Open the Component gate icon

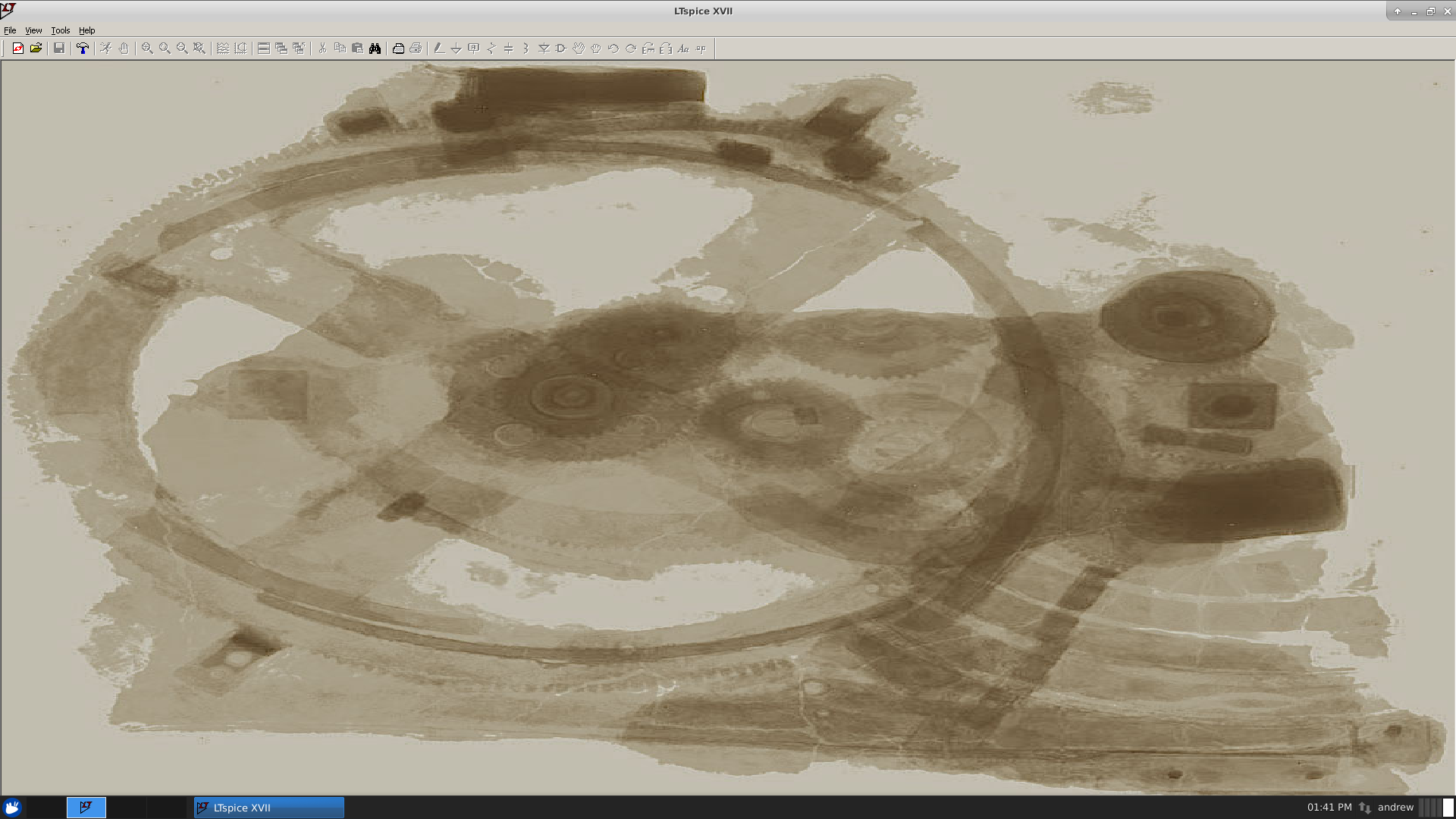[x=561, y=49]
